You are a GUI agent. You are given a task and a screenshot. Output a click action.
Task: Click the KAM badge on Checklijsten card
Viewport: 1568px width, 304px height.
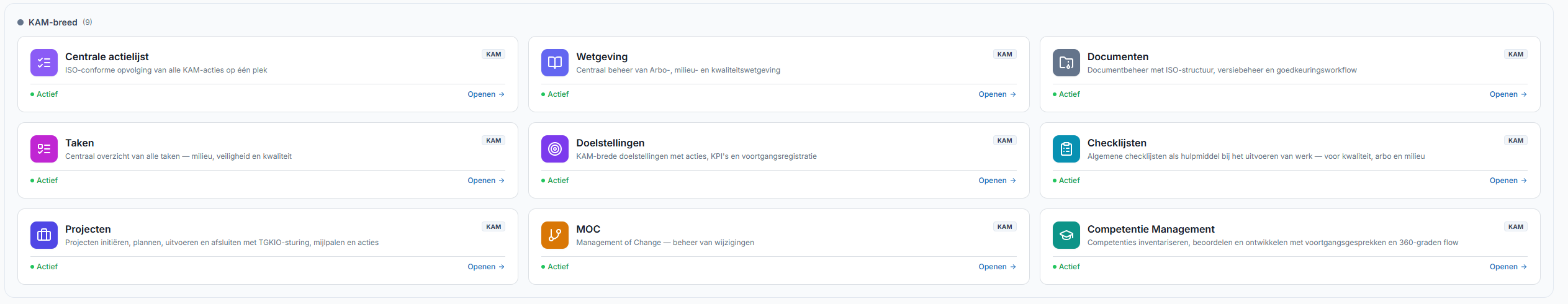1516,140
